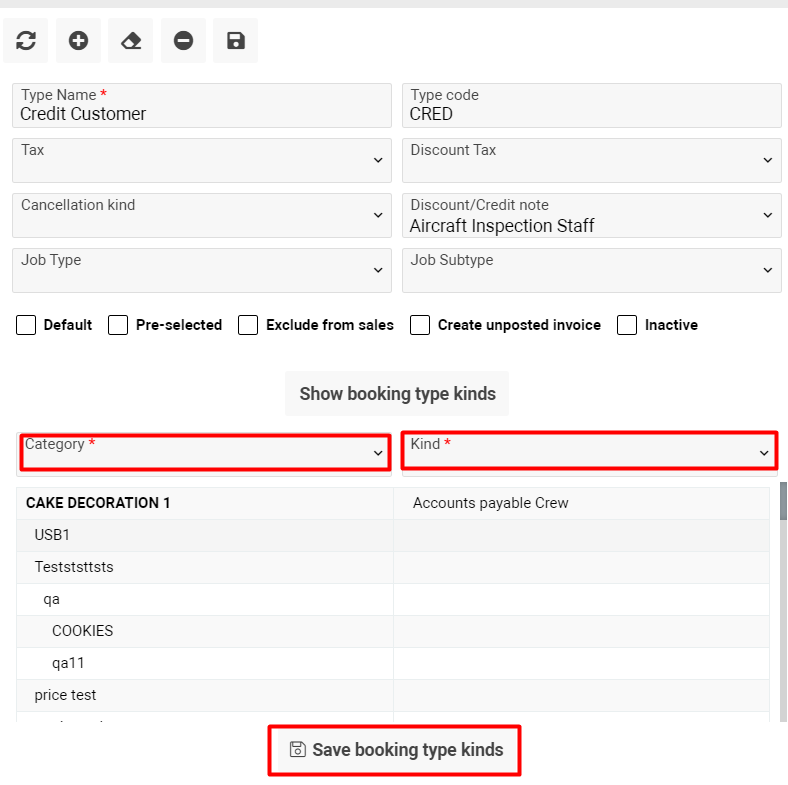Click the eraser clear icon
The image size is (788, 785).
pyautogui.click(x=131, y=41)
